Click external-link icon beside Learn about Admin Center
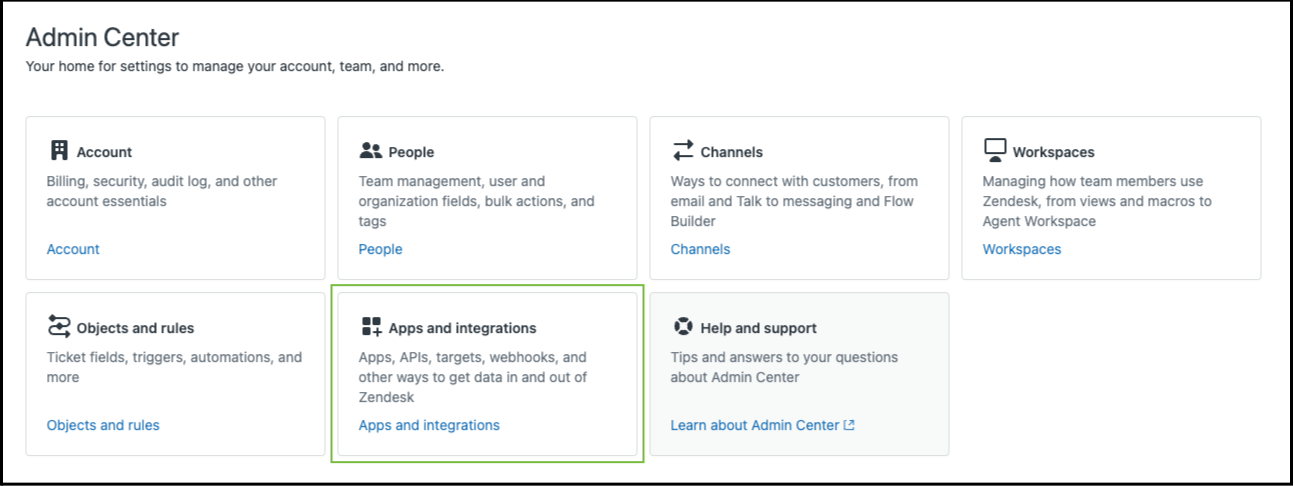The height and width of the screenshot is (486, 1294). (849, 425)
